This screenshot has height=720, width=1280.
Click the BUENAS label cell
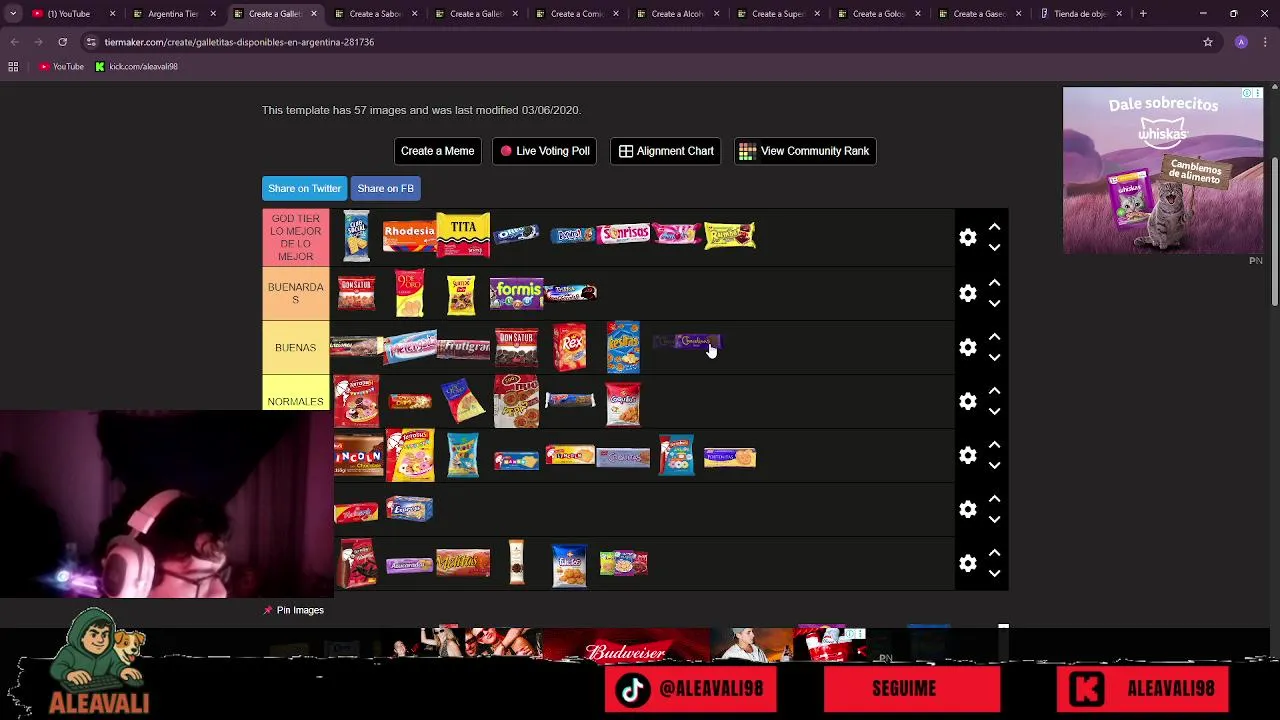pos(295,347)
